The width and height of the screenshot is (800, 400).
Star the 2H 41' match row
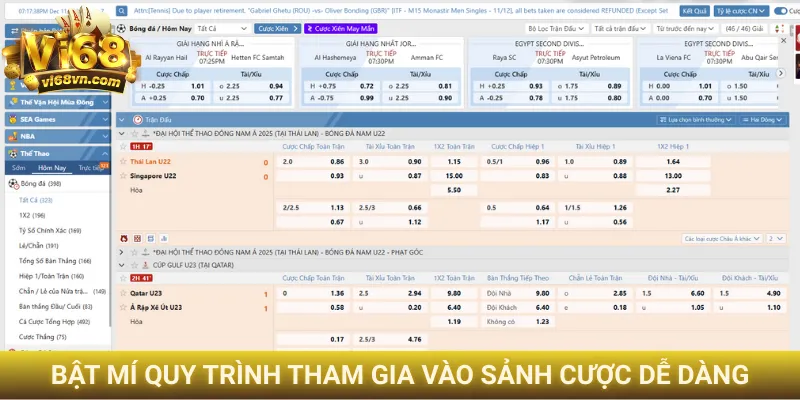[x=123, y=278]
